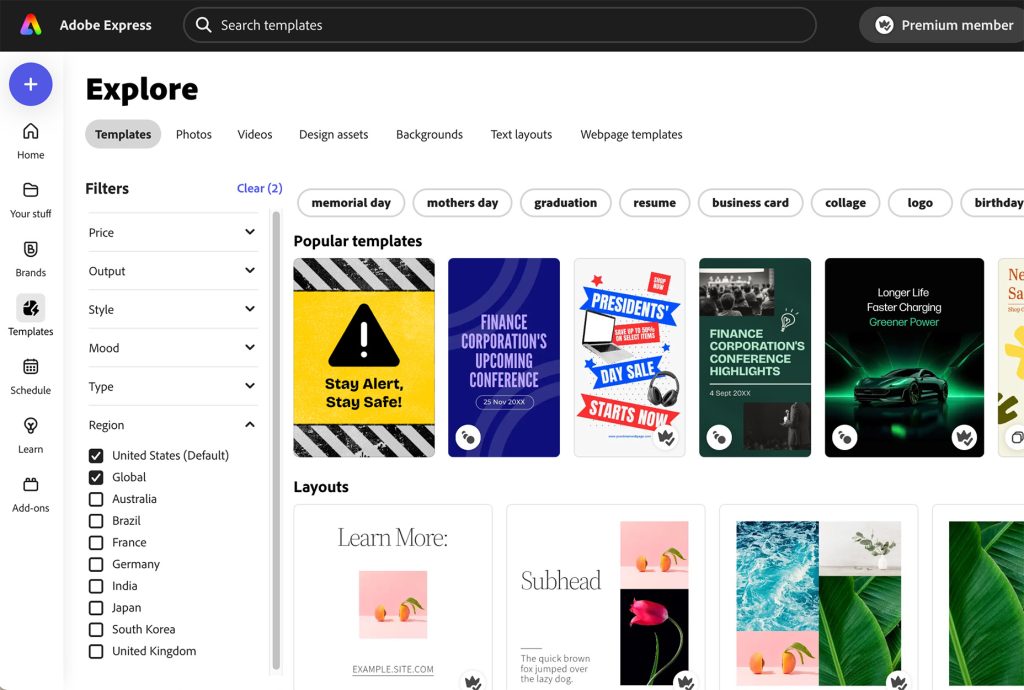This screenshot has height=690, width=1024.
Task: Check the Japan region checkbox
Action: pyautogui.click(x=96, y=608)
